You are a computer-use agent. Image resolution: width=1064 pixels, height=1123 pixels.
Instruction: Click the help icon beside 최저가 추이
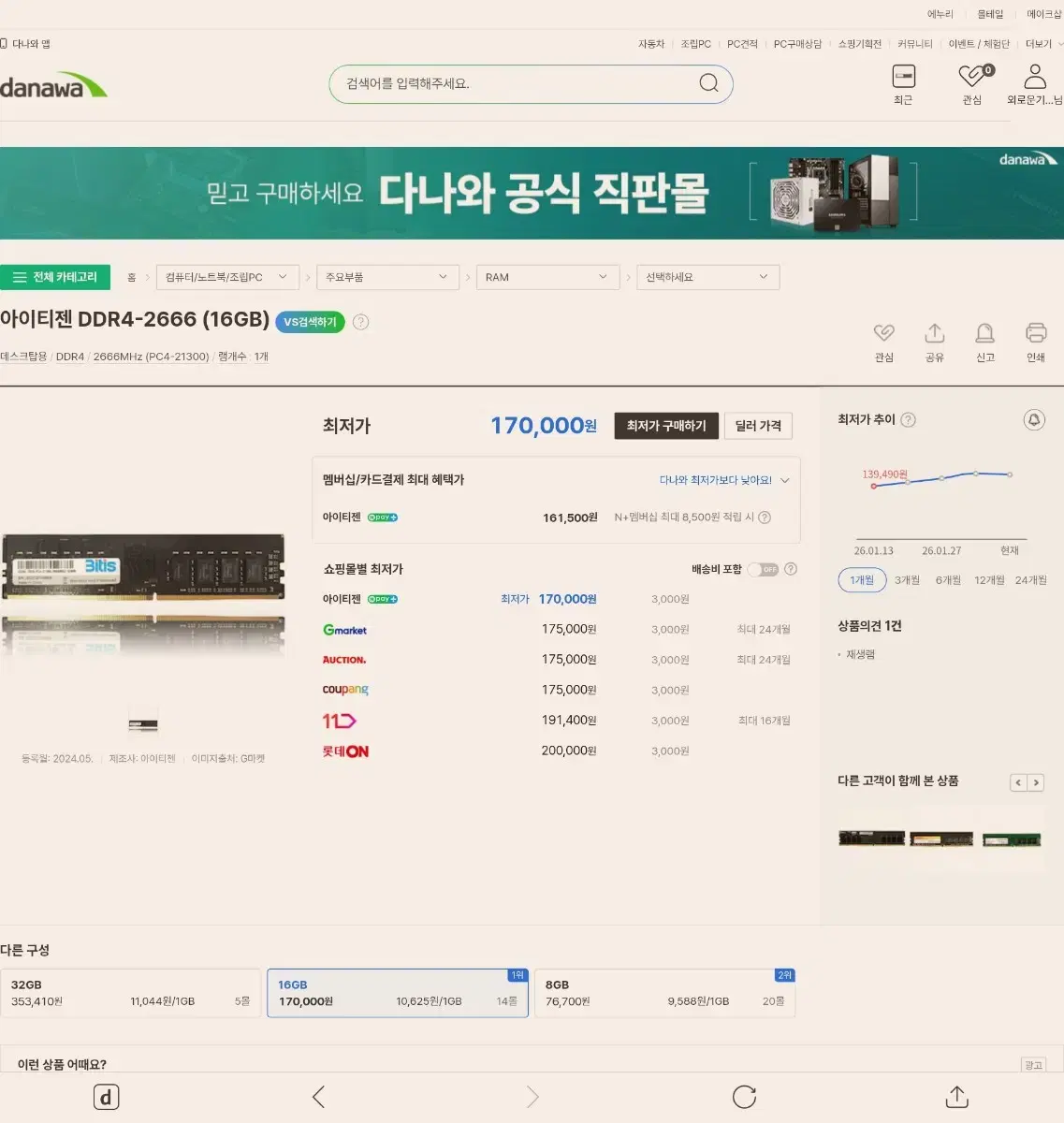pyautogui.click(x=908, y=420)
